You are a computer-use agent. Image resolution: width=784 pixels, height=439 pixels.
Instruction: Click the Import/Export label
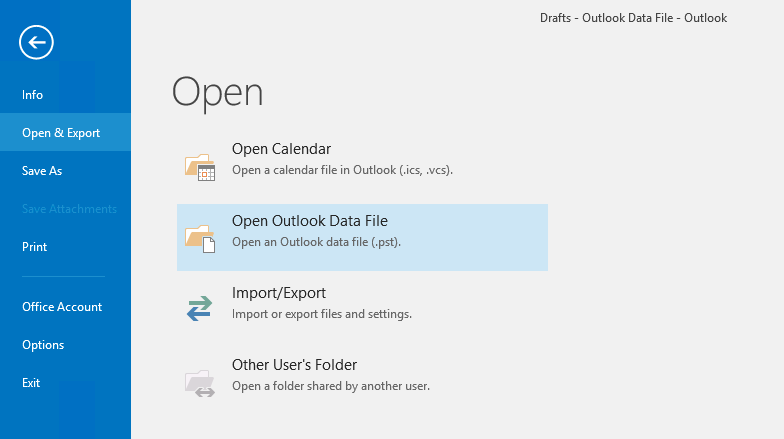click(279, 293)
